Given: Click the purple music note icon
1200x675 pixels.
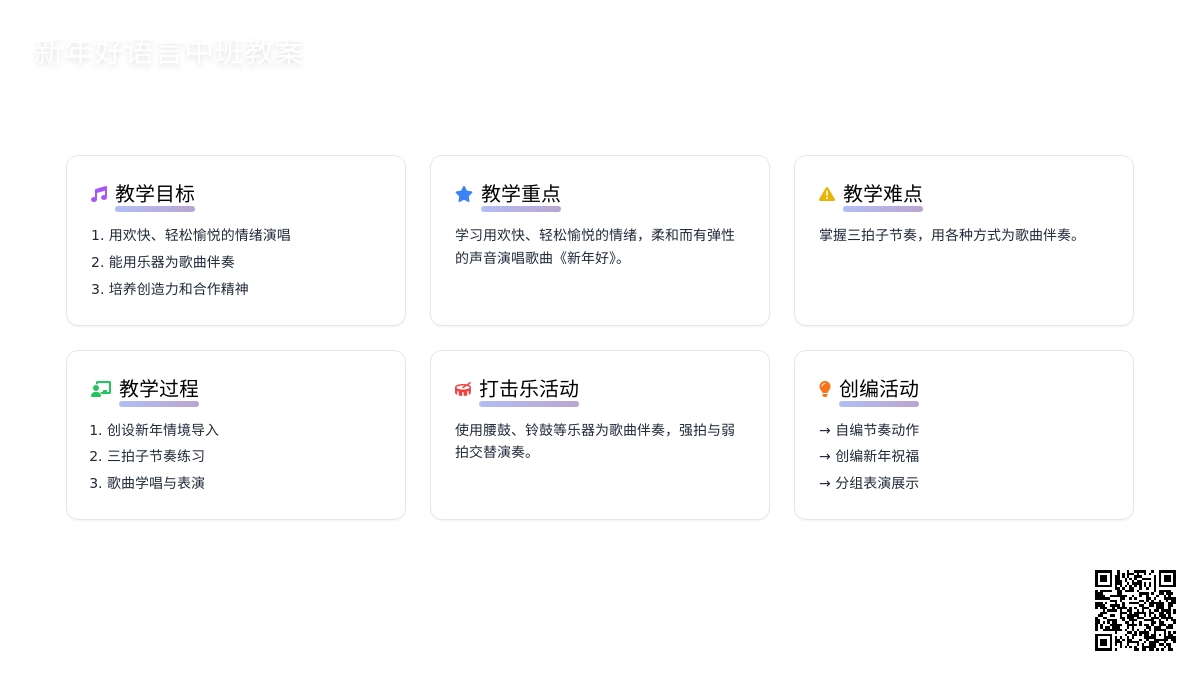Looking at the screenshot, I should click(x=99, y=194).
